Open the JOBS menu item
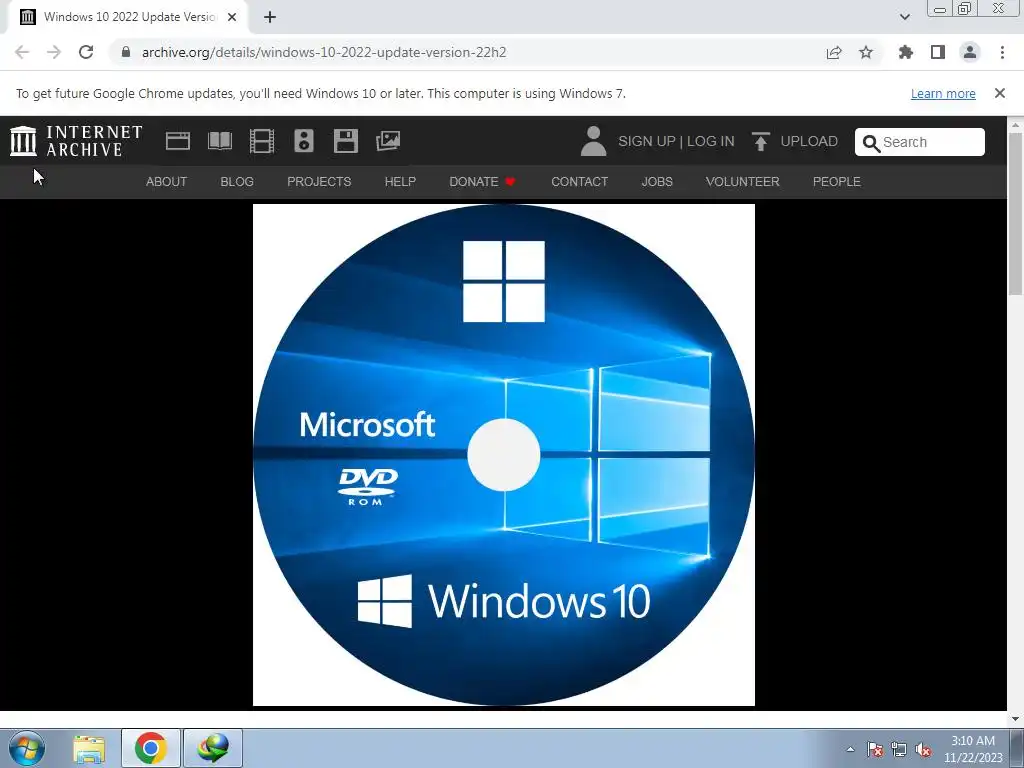This screenshot has width=1024, height=768. [x=657, y=182]
